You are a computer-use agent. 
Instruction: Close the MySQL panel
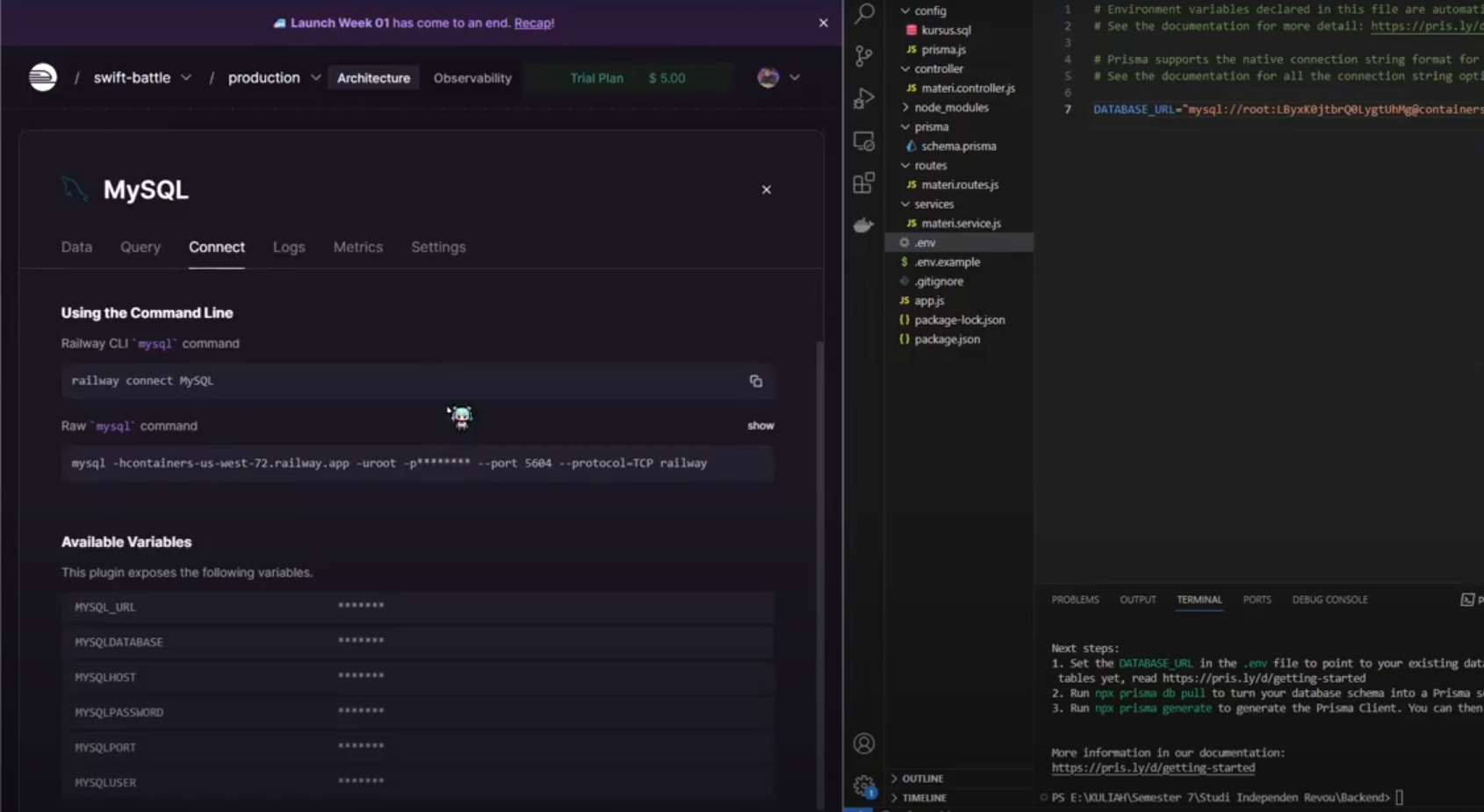click(767, 190)
